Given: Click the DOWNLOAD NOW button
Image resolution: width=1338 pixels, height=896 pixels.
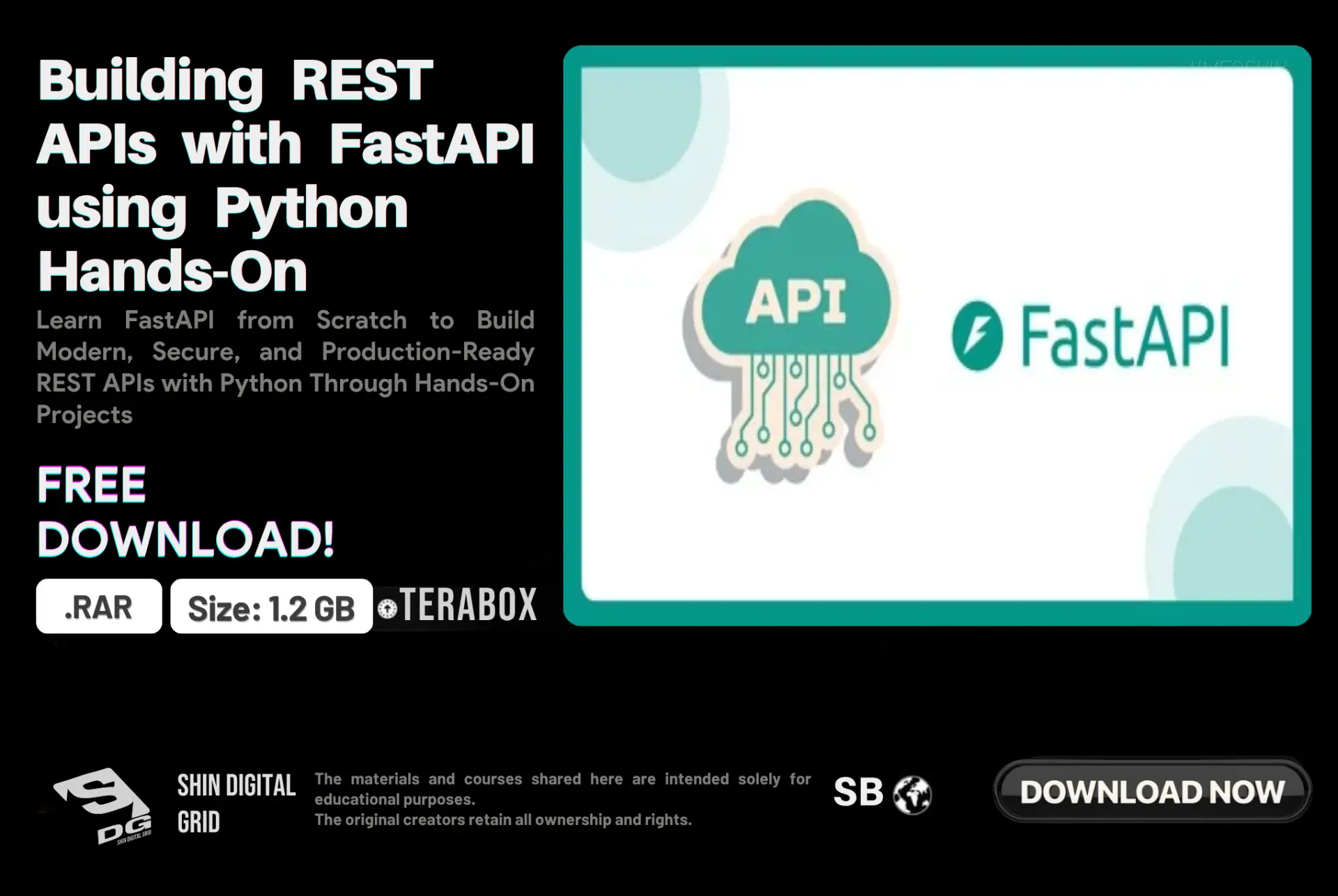Looking at the screenshot, I should 1152,791.
